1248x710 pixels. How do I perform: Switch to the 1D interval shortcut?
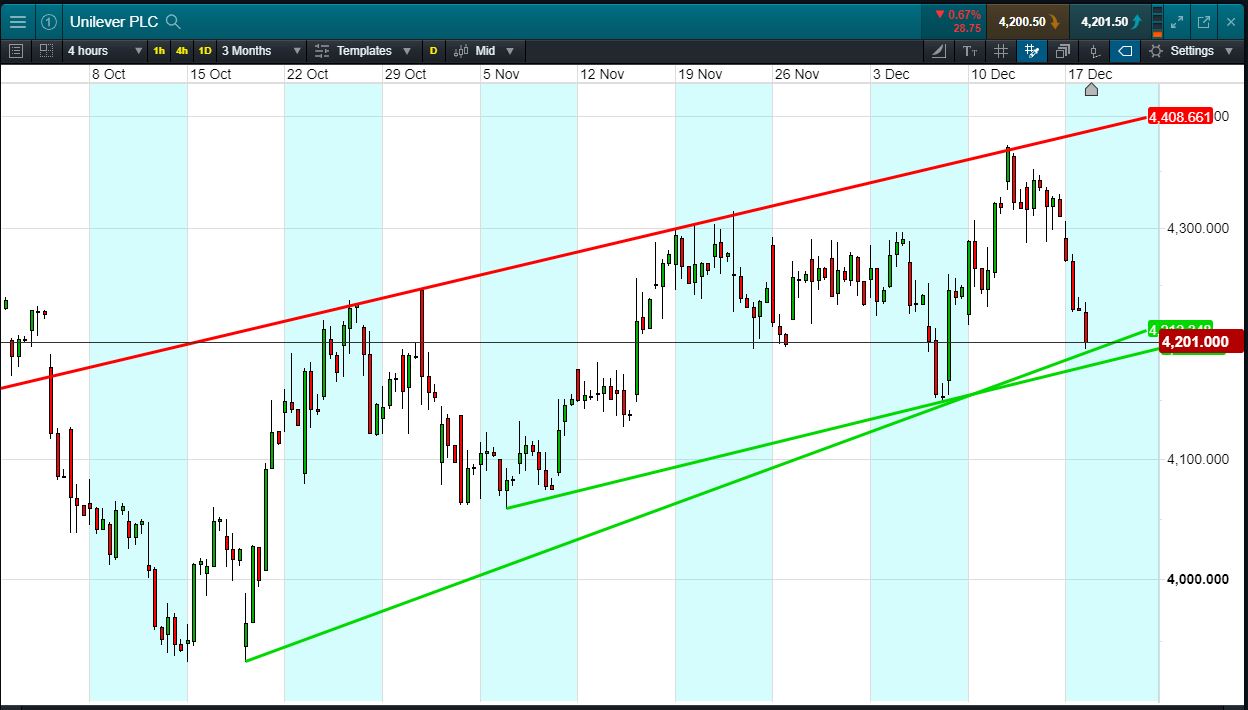204,50
